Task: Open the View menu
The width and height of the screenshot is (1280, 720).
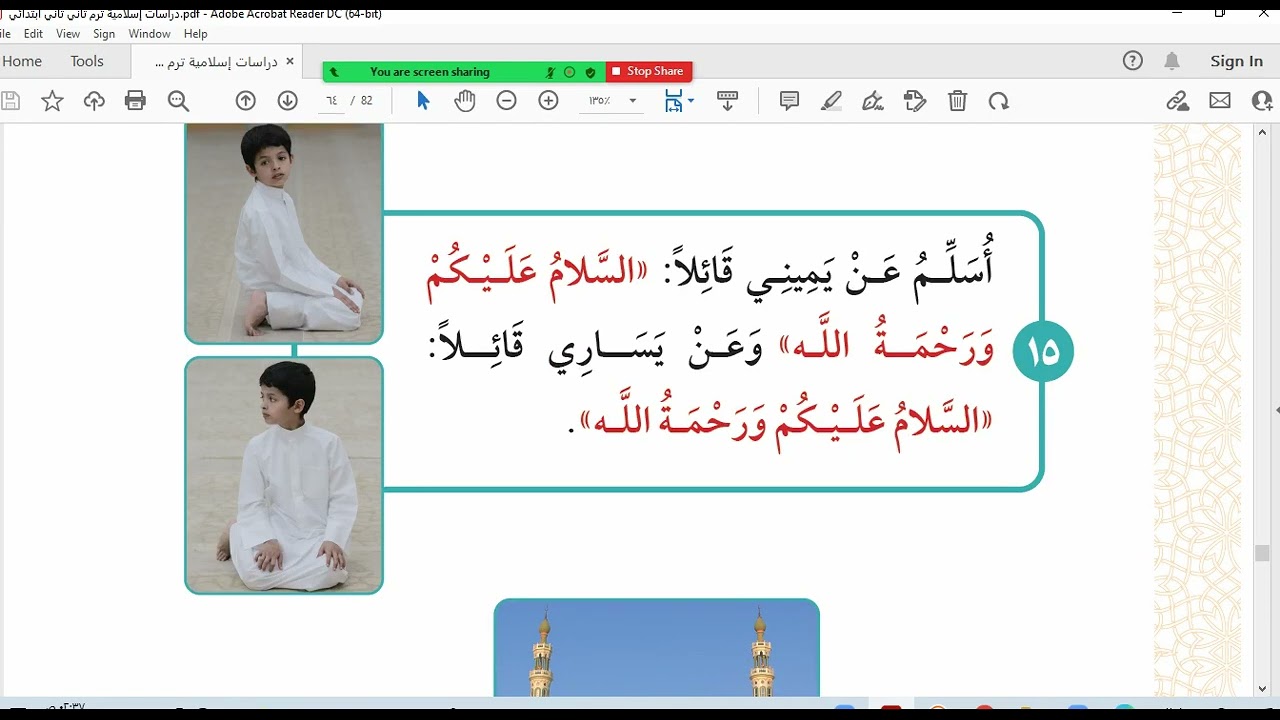Action: tap(68, 33)
